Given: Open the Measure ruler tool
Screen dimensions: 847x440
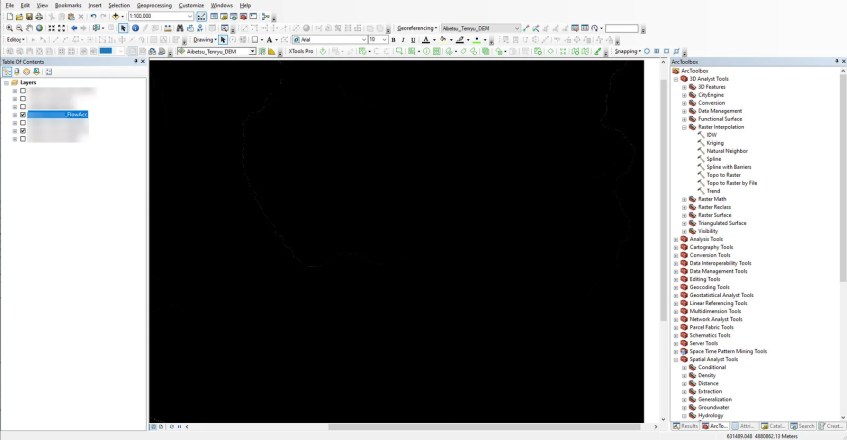Looking at the screenshot, I should (x=168, y=28).
